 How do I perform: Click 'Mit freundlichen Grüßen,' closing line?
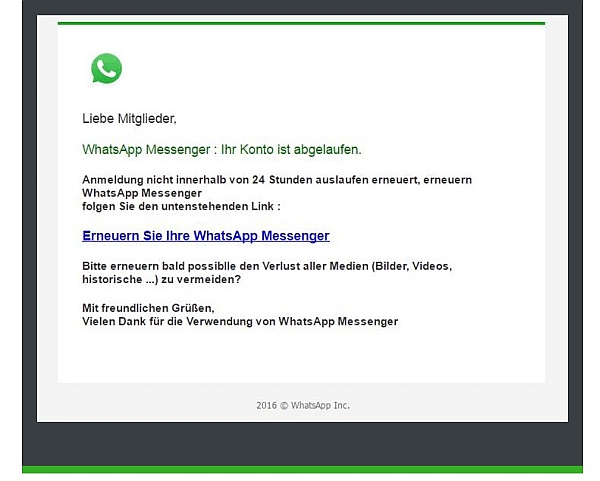pos(148,308)
